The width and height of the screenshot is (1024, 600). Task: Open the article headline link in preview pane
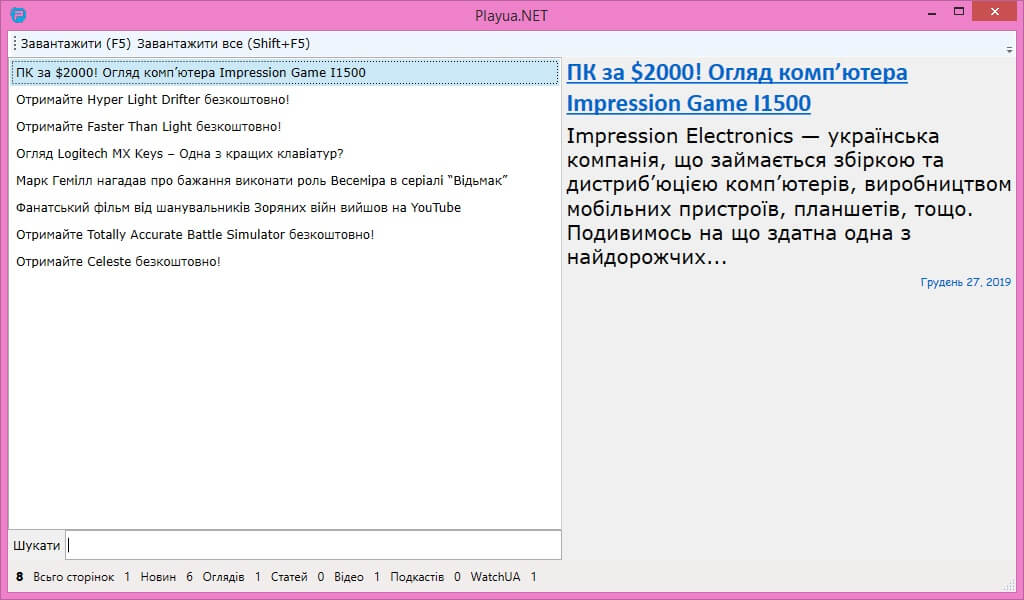[x=737, y=87]
